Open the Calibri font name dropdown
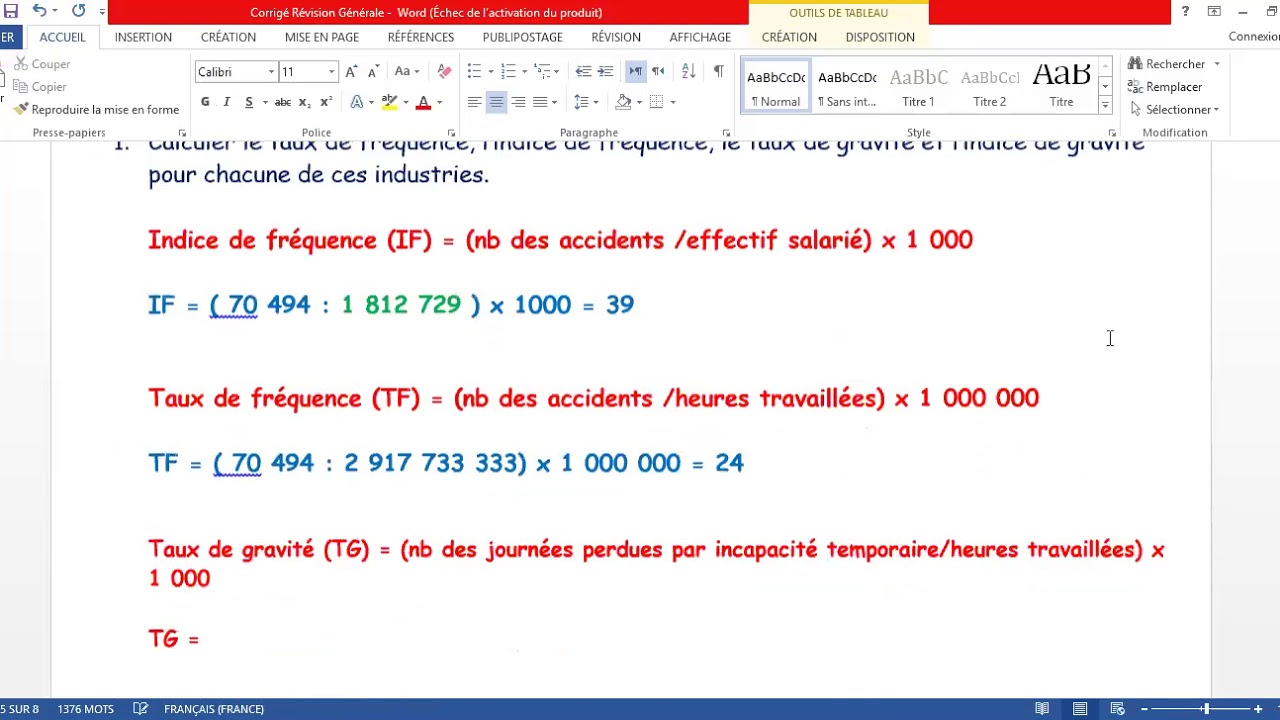The image size is (1280, 720). [271, 72]
